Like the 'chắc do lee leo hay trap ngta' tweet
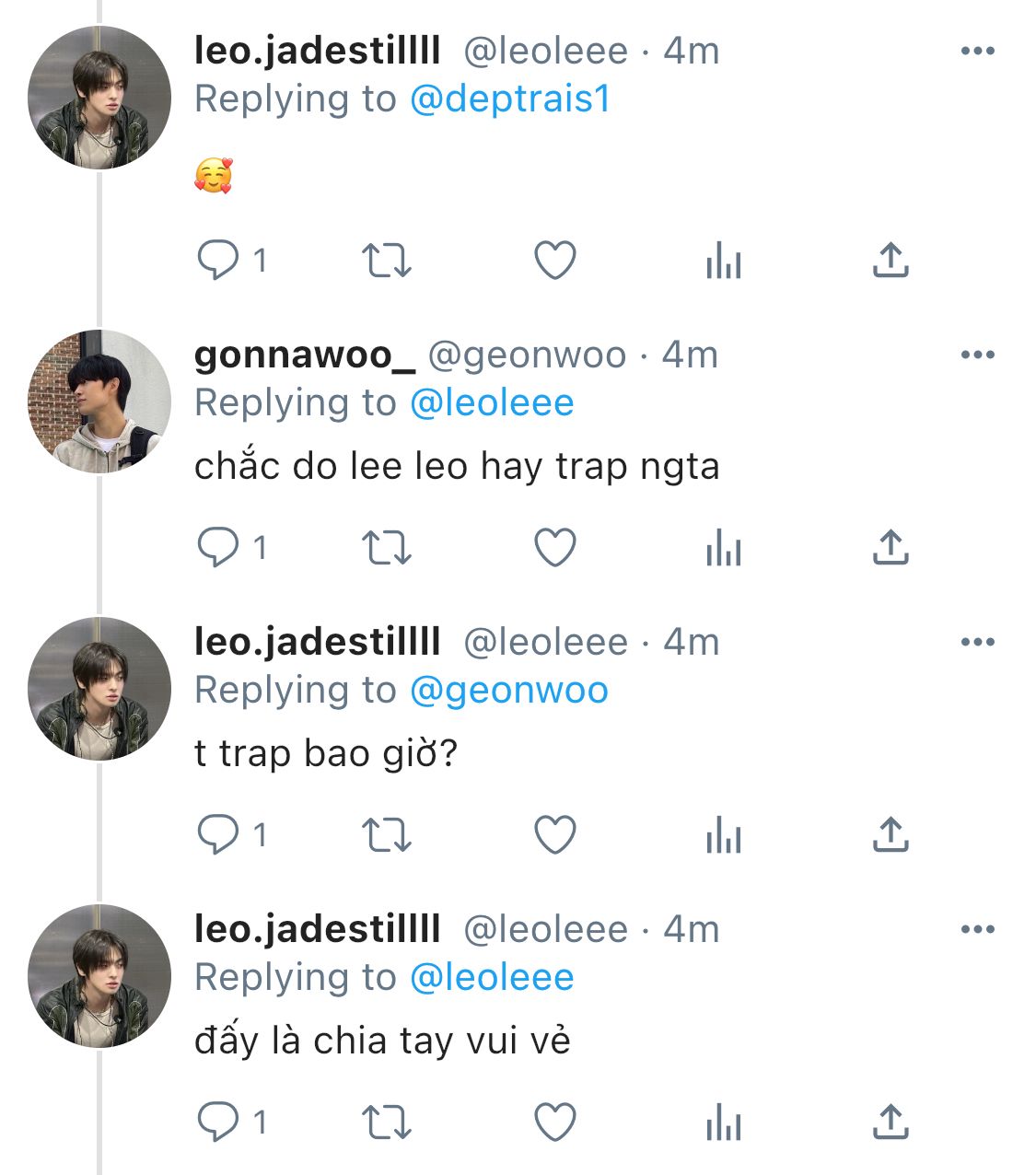 (555, 548)
